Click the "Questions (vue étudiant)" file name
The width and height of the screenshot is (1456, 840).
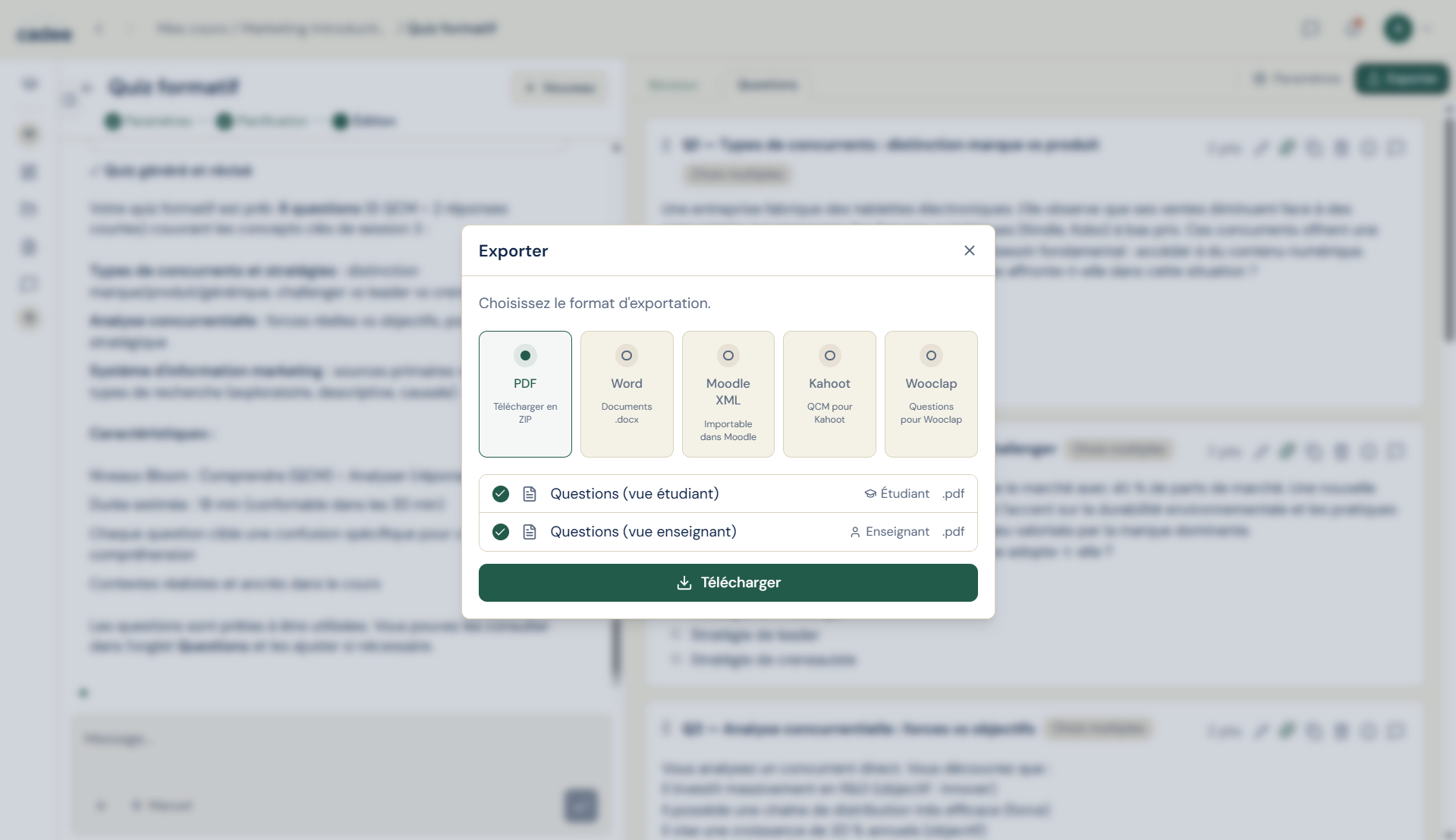tap(634, 494)
